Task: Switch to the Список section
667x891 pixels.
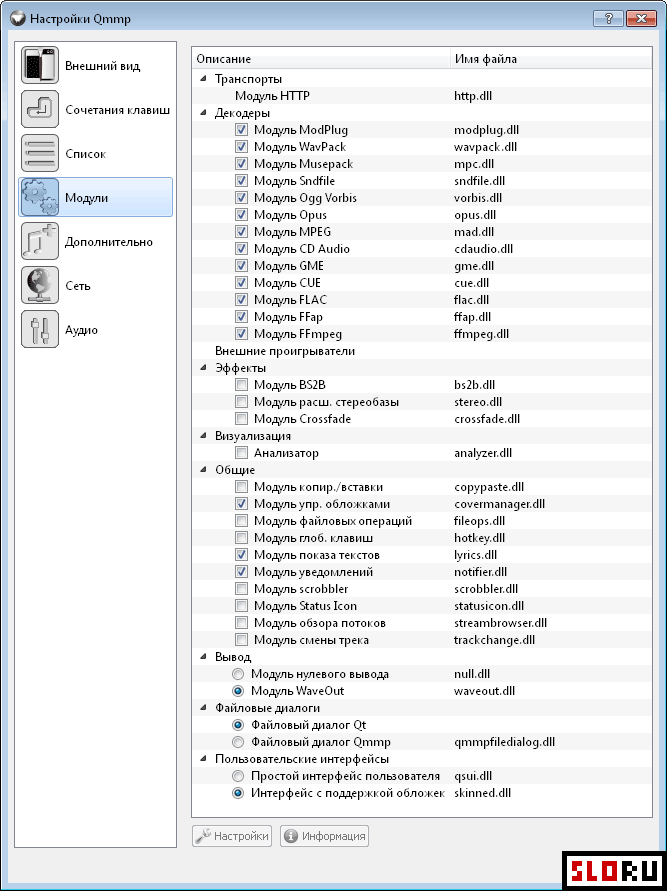Action: tap(95, 153)
